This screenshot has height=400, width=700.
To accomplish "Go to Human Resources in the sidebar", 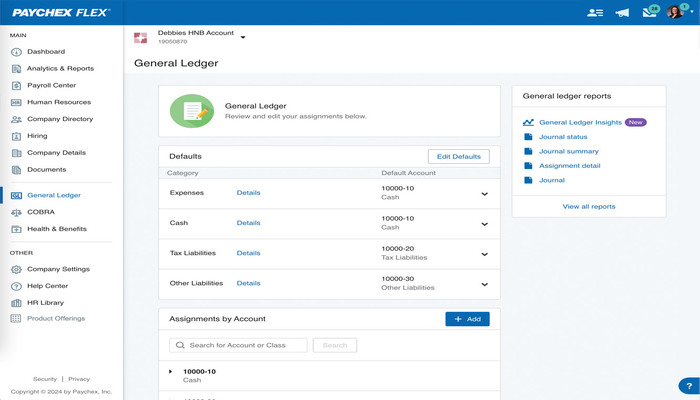I will [x=58, y=102].
